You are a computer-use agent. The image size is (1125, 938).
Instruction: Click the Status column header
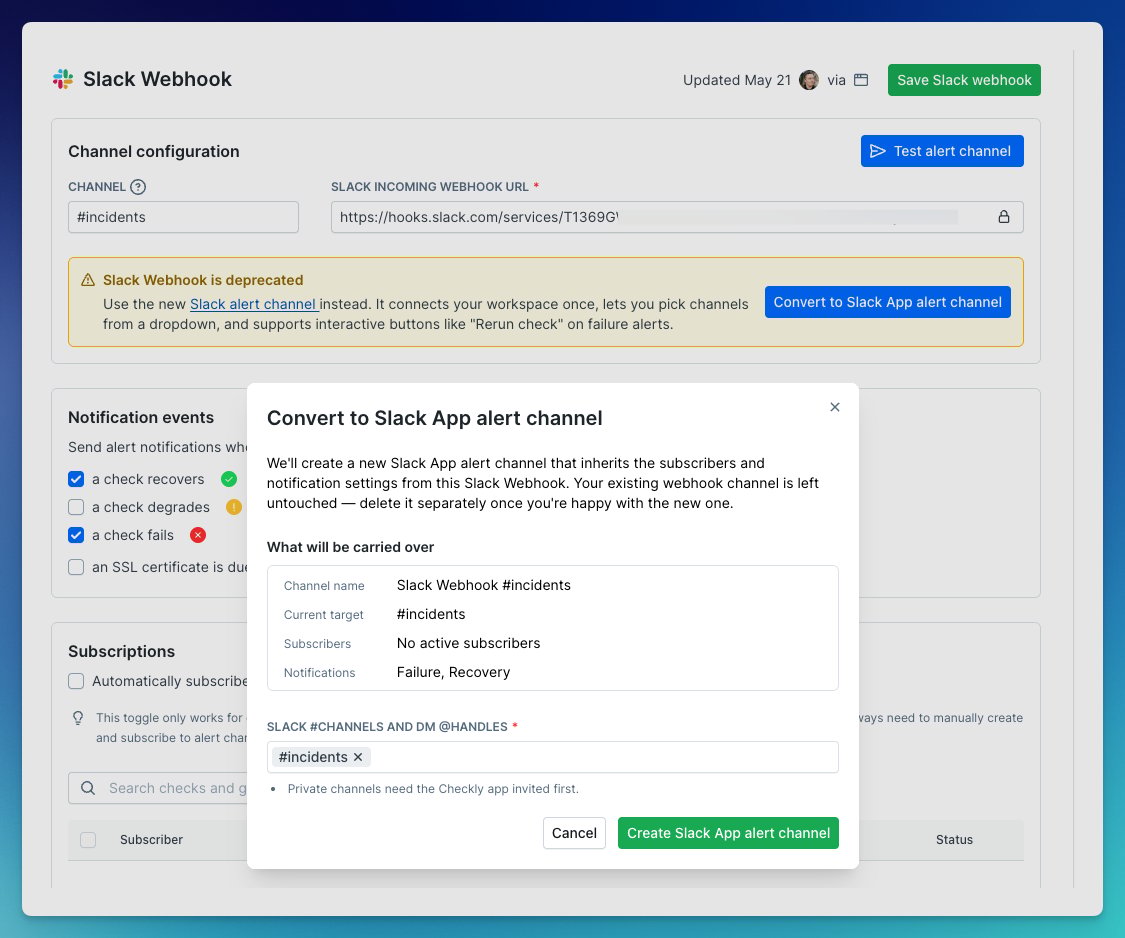click(954, 840)
